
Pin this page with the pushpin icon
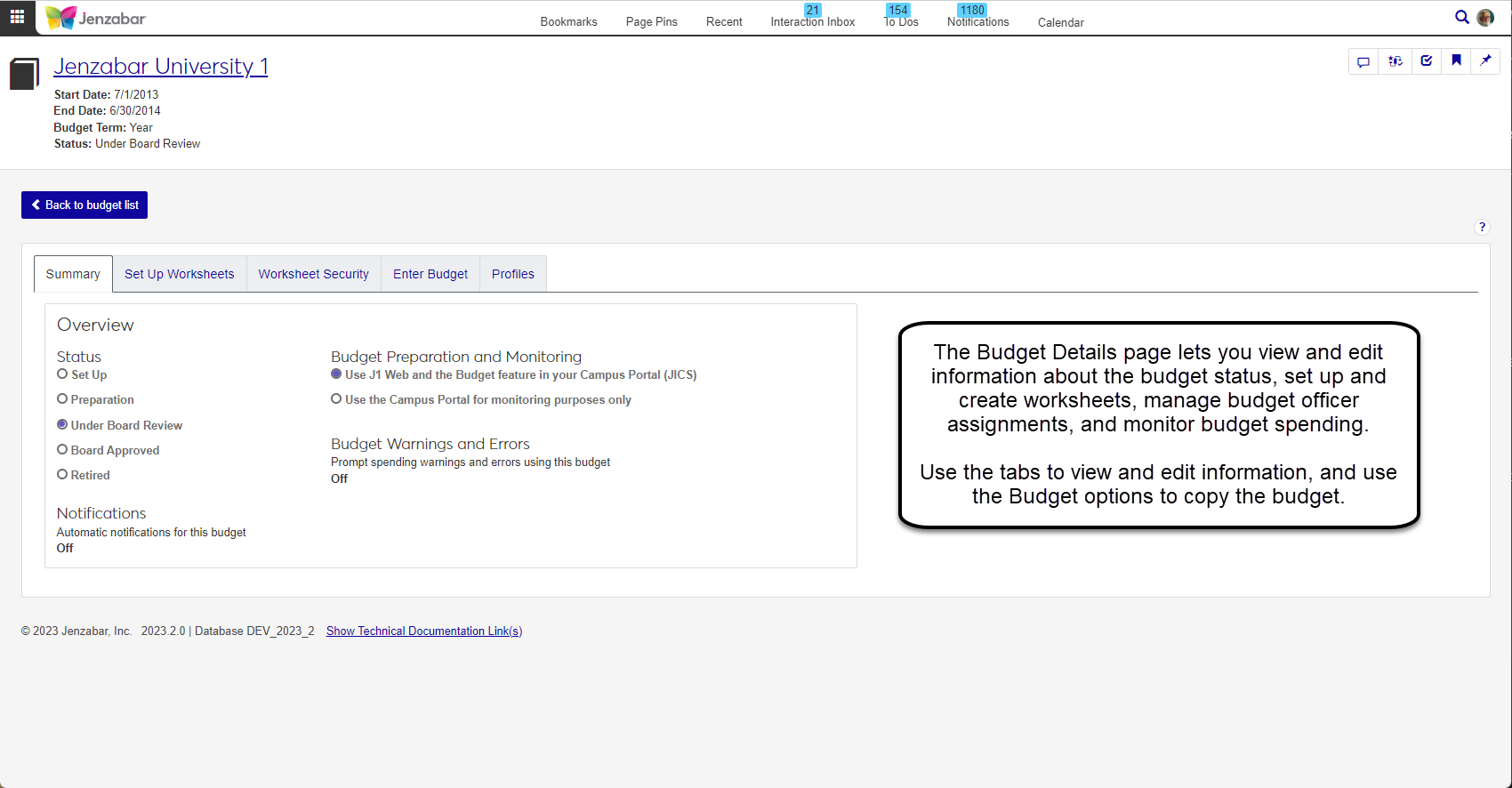pyautogui.click(x=1485, y=61)
